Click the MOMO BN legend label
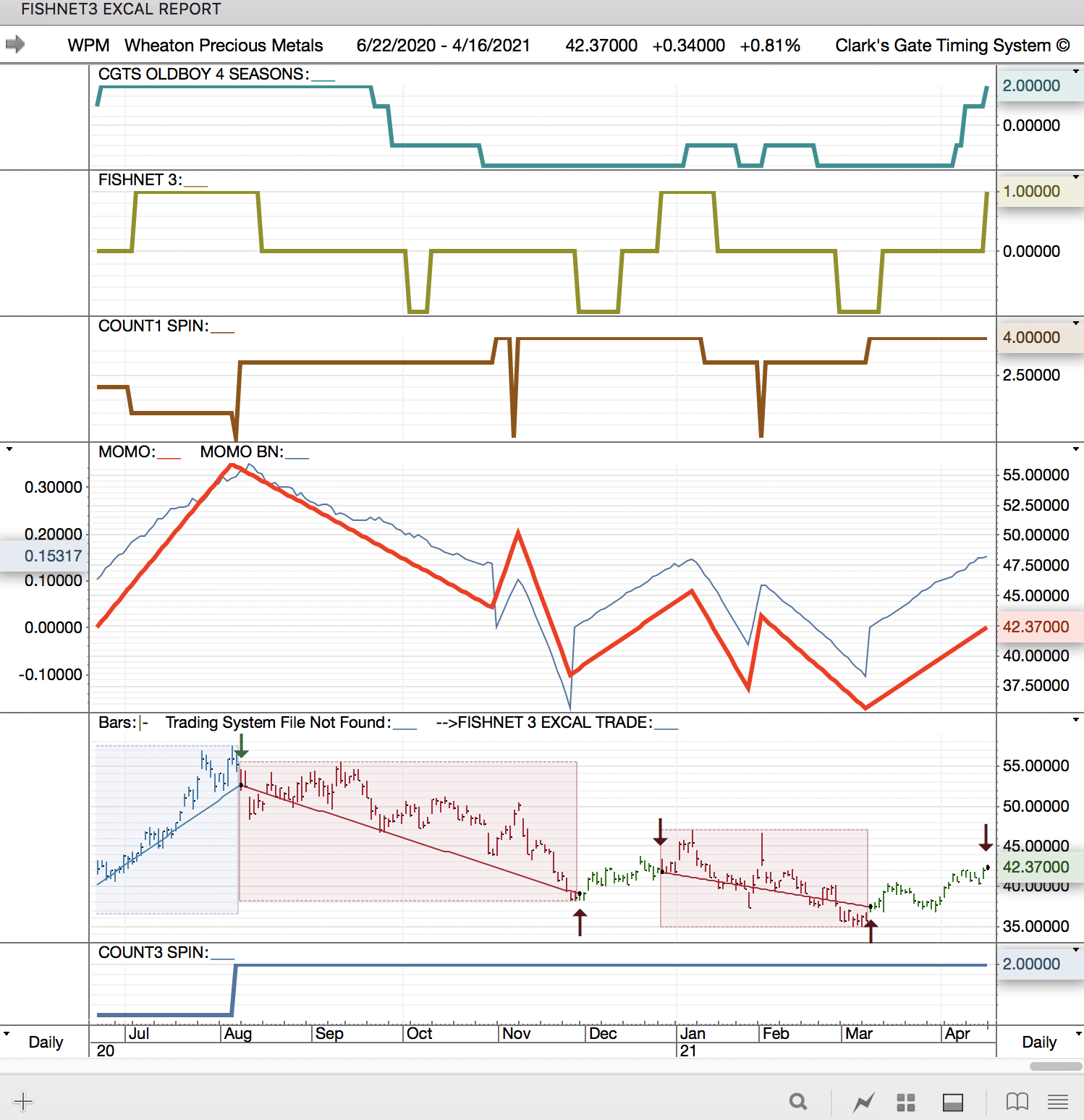Image resolution: width=1084 pixels, height=1120 pixels. 242,451
